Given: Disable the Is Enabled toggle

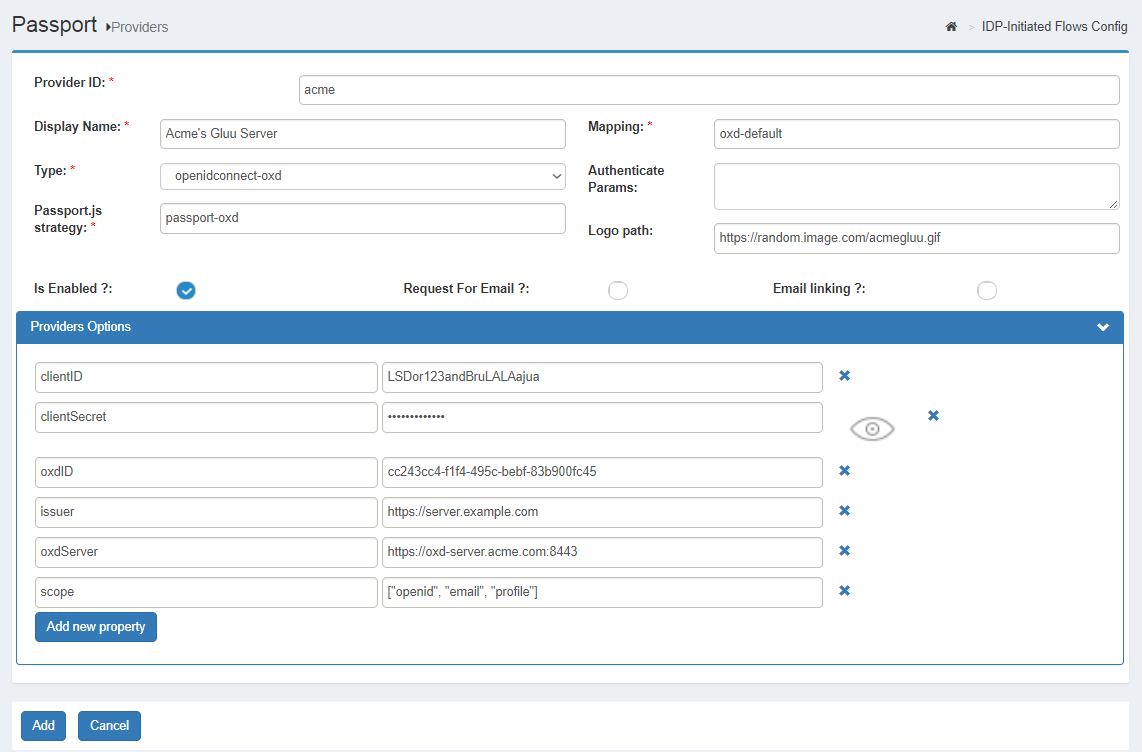Looking at the screenshot, I should (x=186, y=290).
